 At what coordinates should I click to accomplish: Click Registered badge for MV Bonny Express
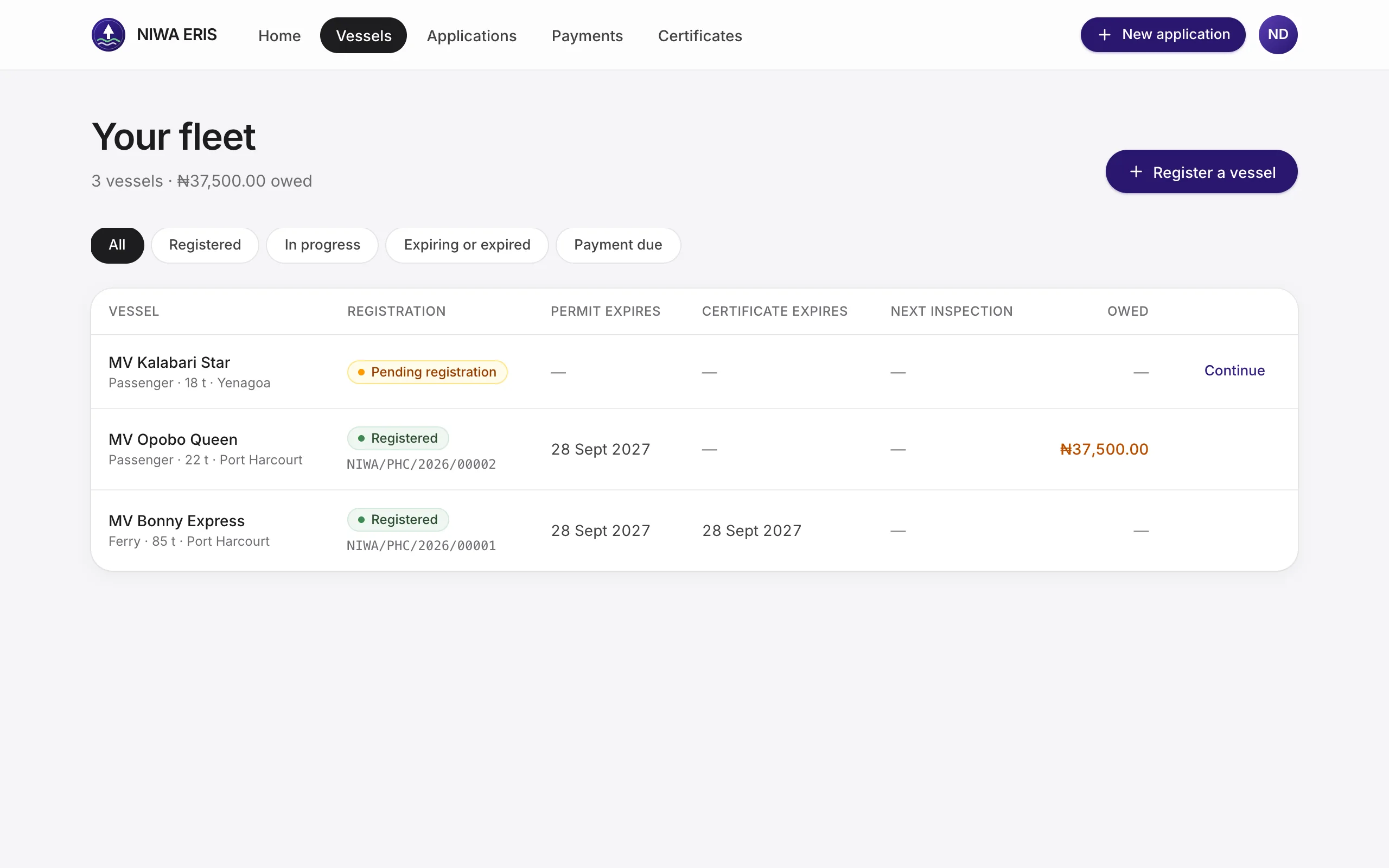398,520
